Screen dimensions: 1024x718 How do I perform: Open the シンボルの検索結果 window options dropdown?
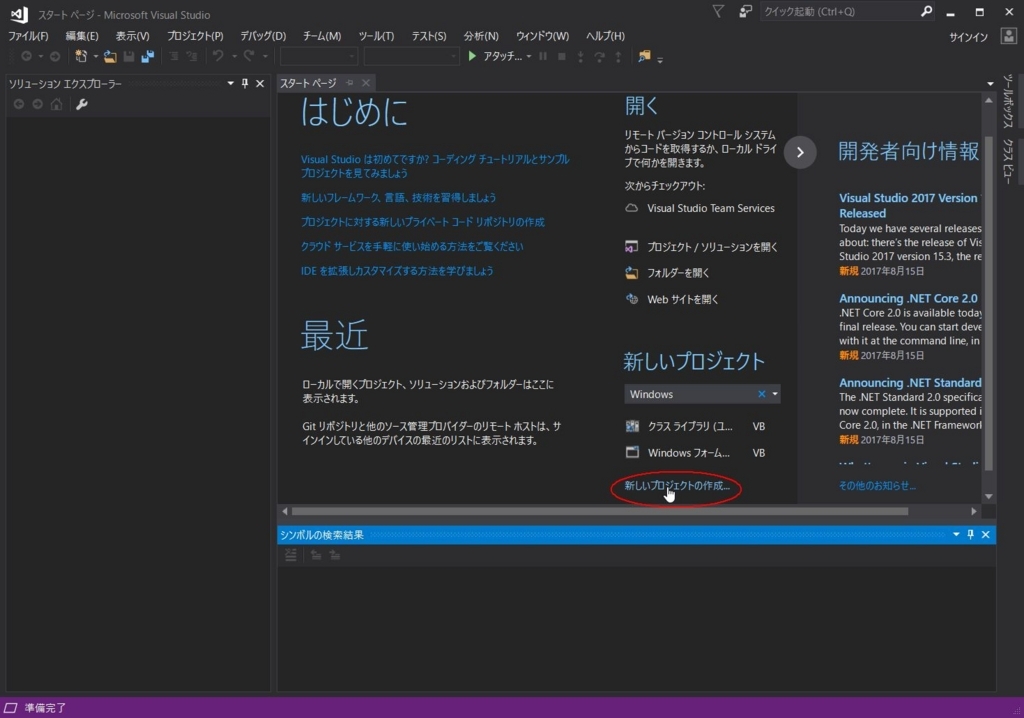(956, 534)
